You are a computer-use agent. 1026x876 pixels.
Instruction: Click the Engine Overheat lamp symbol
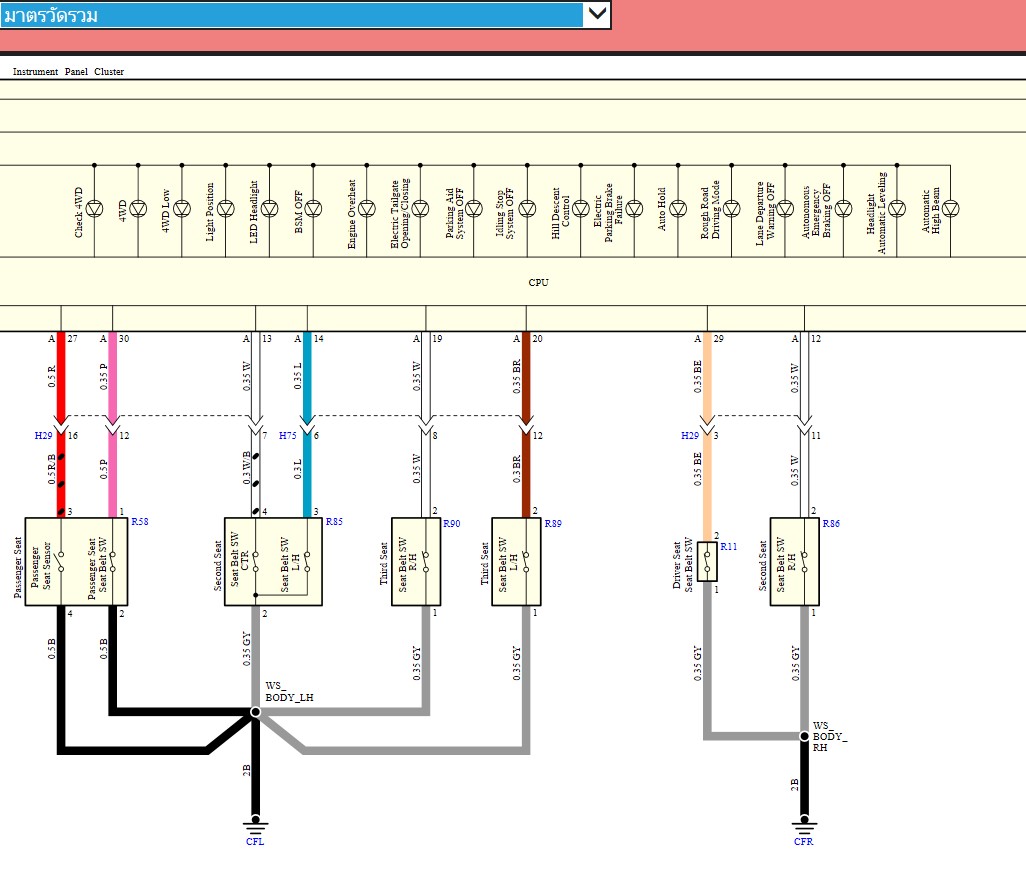(x=366, y=209)
